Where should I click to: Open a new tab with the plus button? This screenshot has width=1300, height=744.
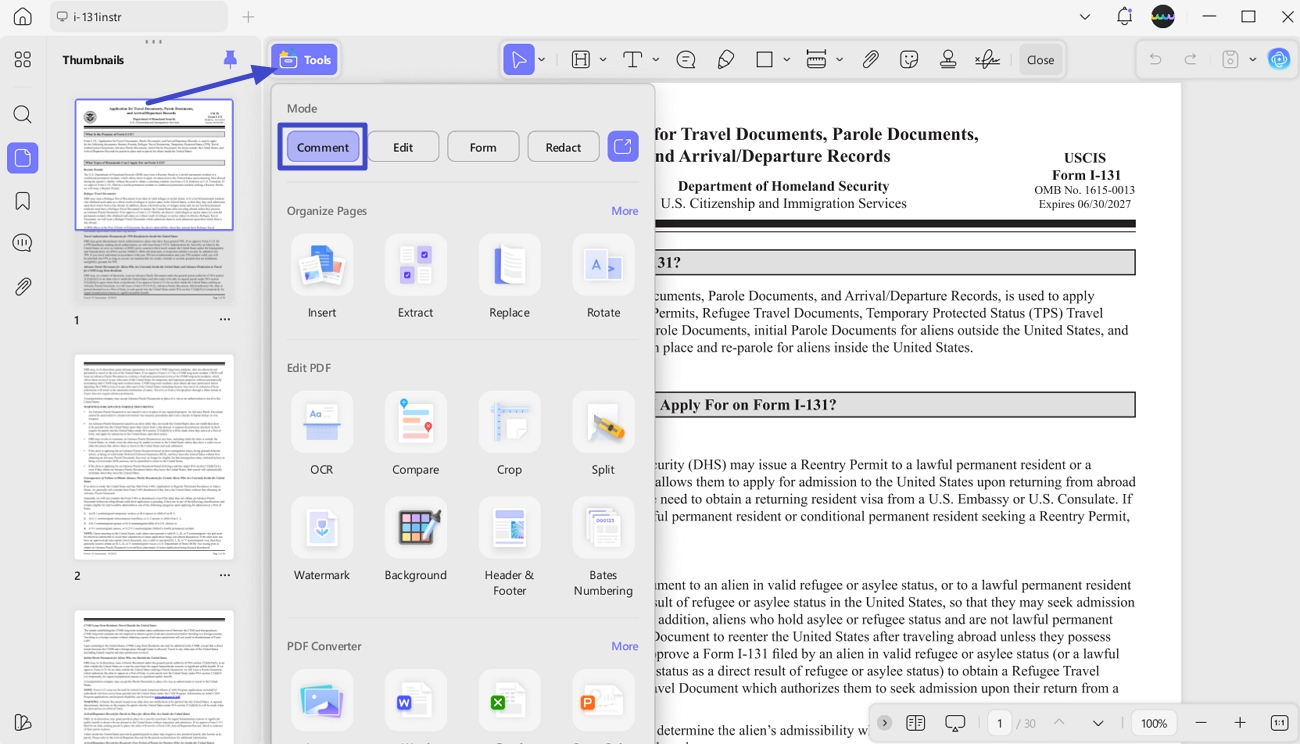(248, 17)
